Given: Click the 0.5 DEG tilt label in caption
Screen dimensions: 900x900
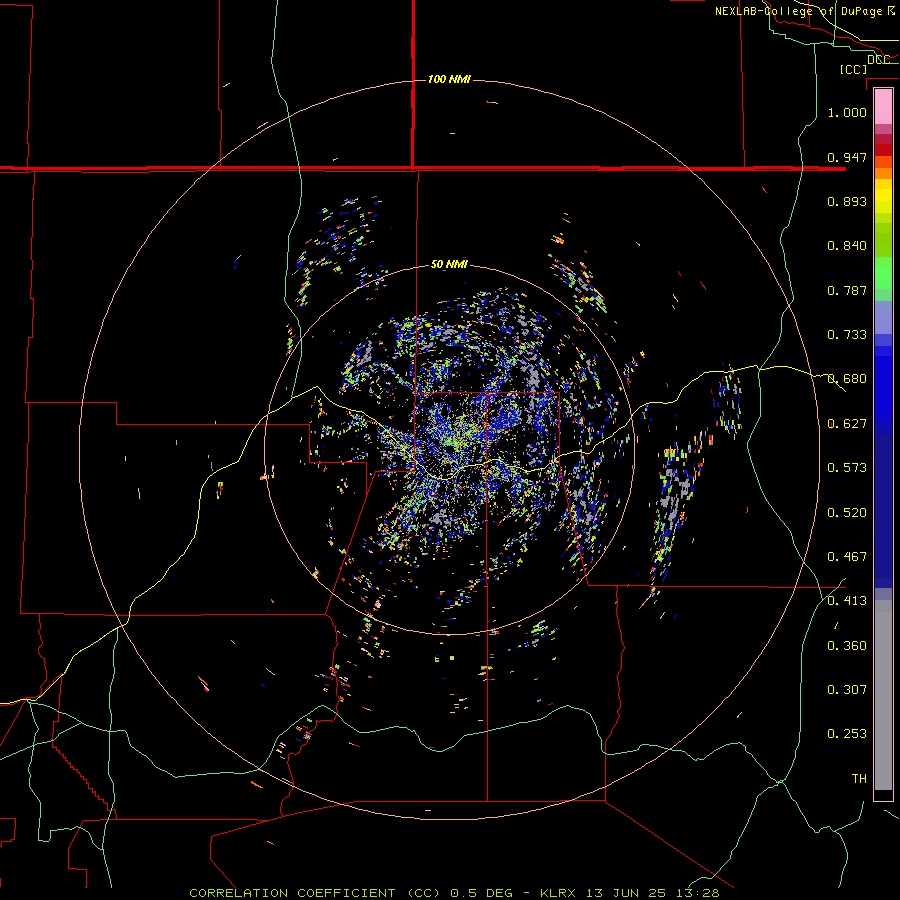Looking at the screenshot, I should point(482,893).
